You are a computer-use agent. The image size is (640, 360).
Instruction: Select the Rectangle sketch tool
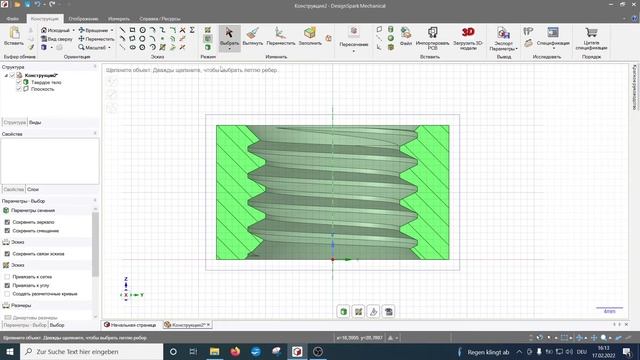click(132, 30)
